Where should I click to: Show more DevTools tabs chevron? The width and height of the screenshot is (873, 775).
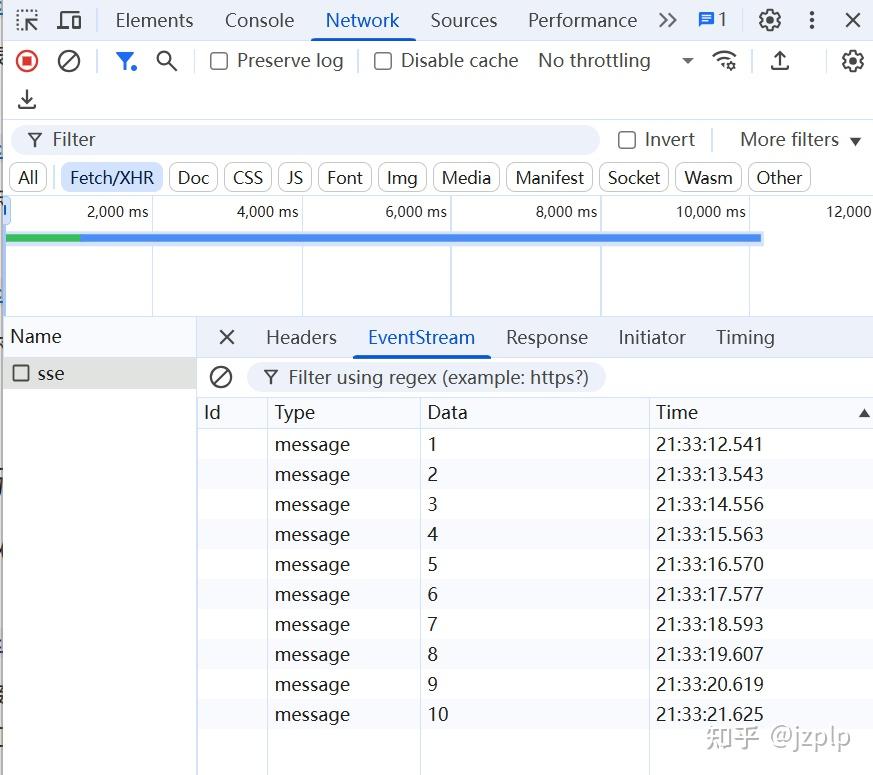(667, 20)
